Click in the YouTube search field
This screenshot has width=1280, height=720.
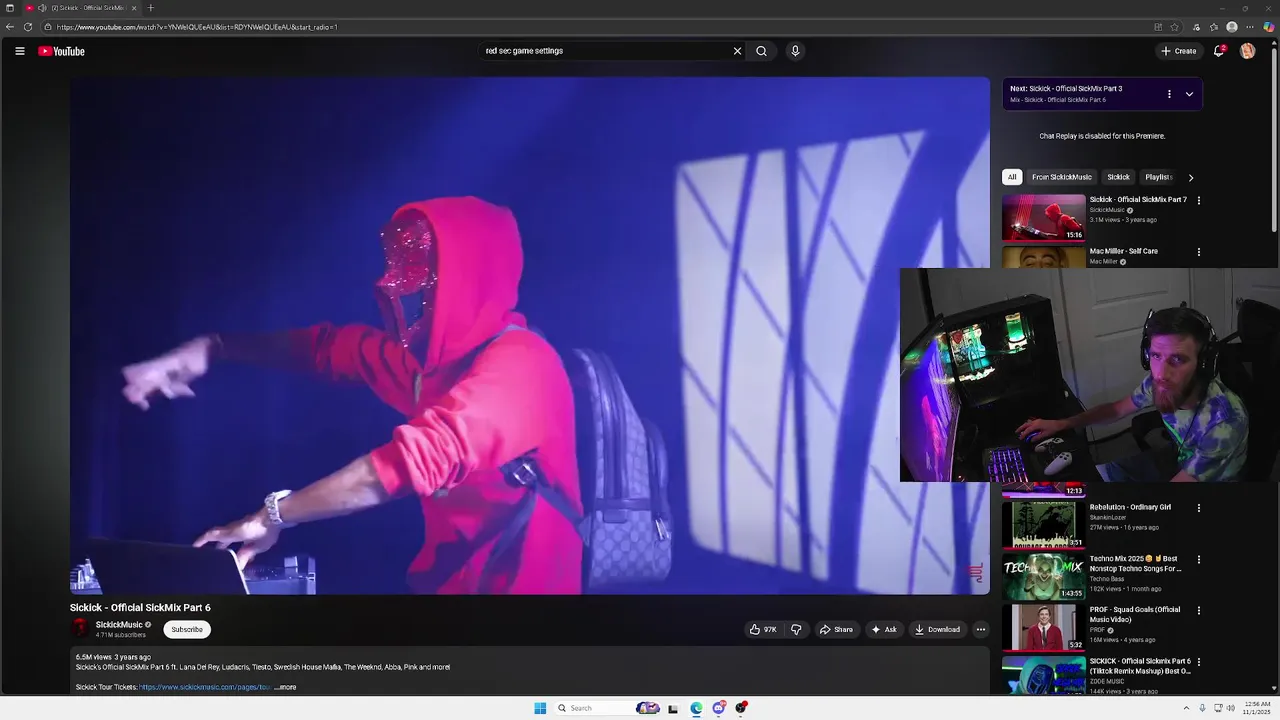pos(604,51)
